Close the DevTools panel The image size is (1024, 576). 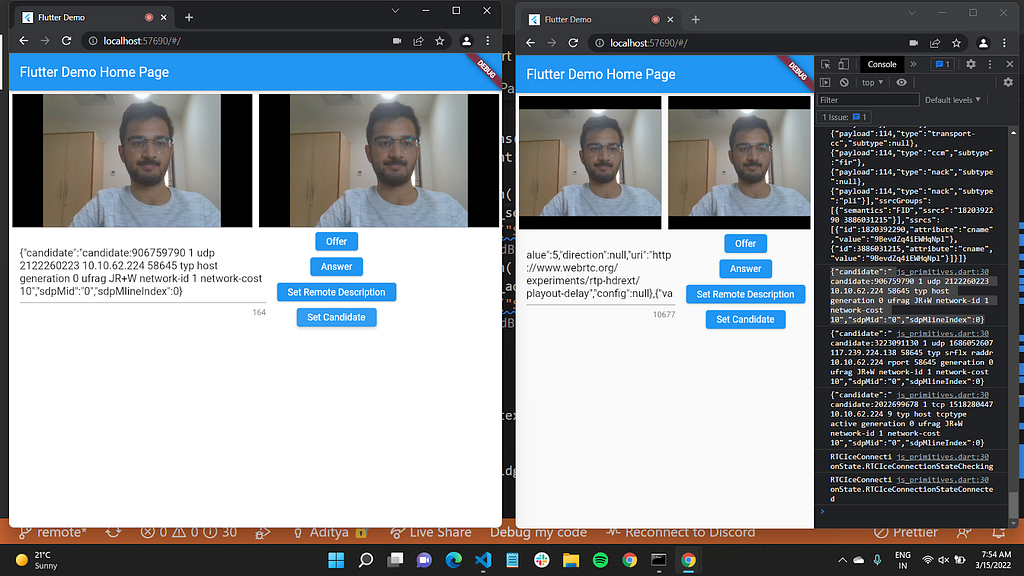(1010, 64)
